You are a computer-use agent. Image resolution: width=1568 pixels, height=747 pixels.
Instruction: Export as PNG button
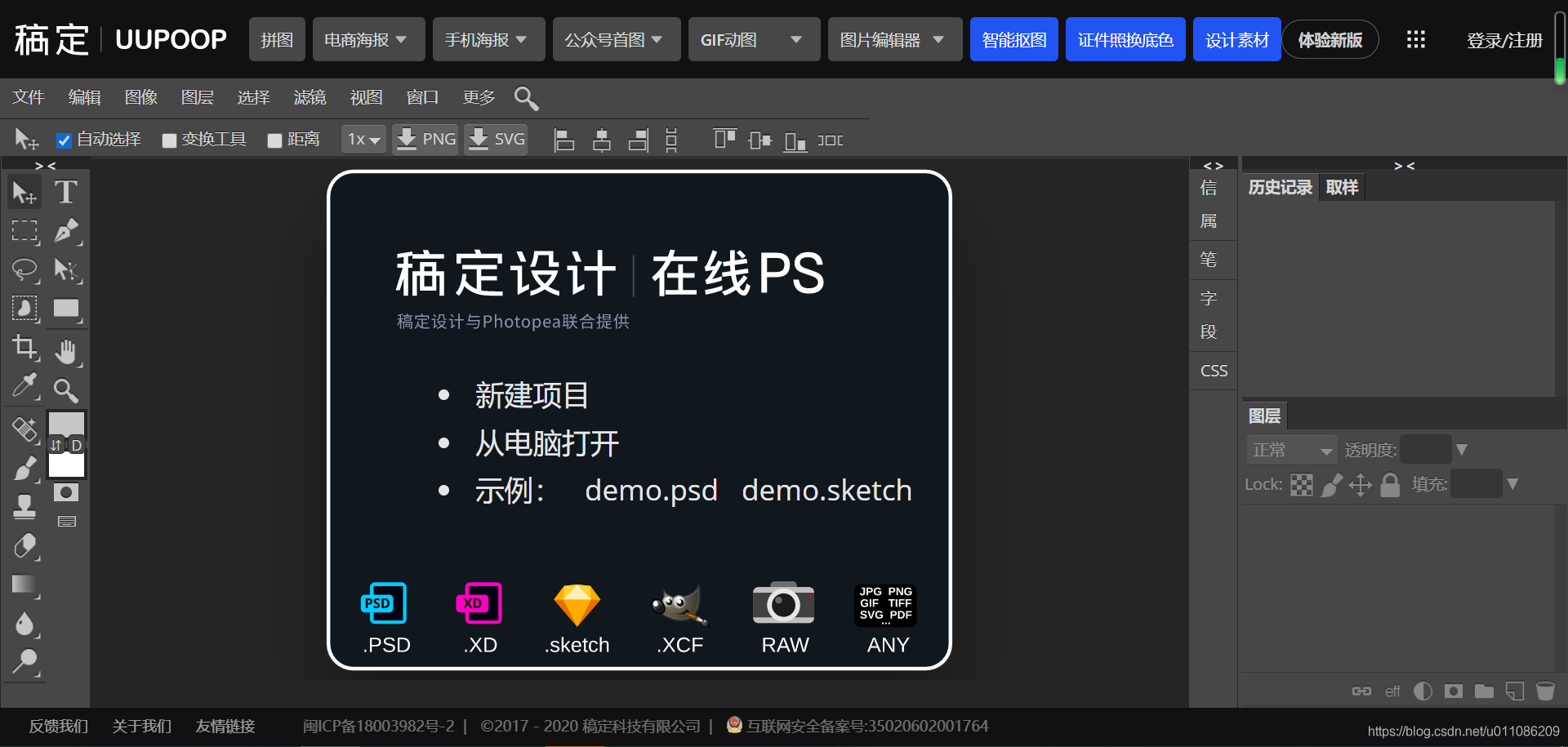pos(425,140)
